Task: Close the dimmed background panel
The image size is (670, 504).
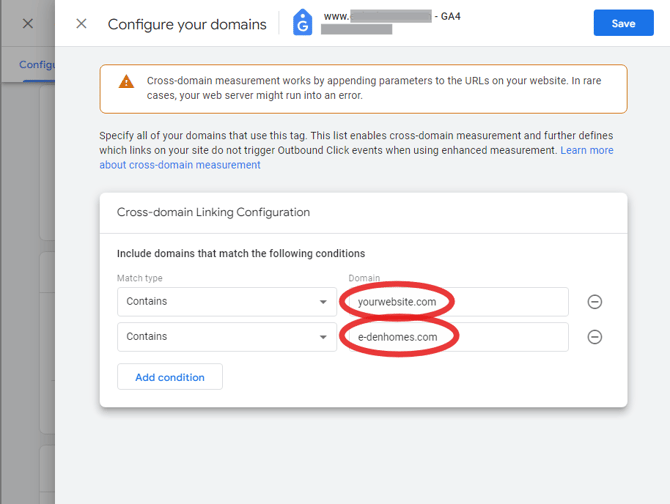Action: click(28, 24)
